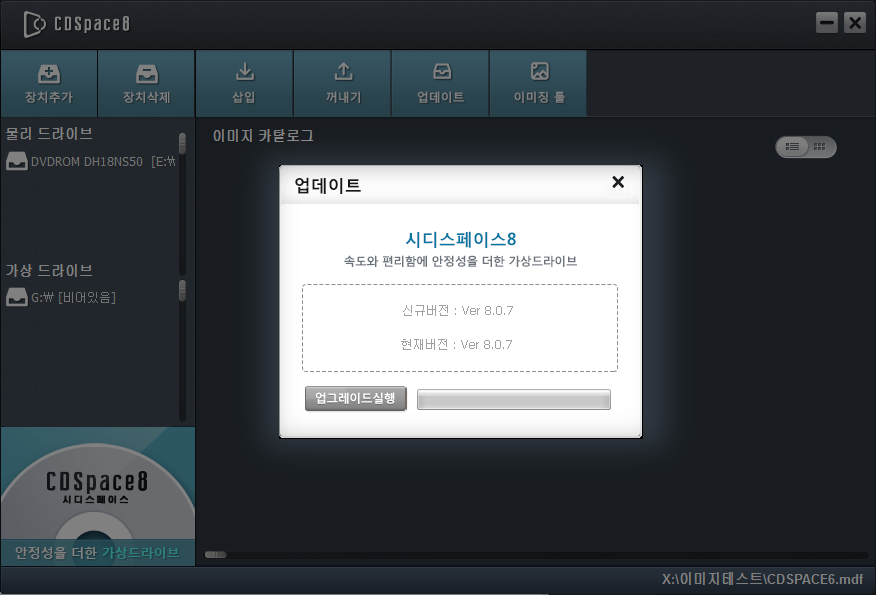The image size is (876, 595).
Task: Minimize the CDSpace8 window
Action: click(x=826, y=23)
